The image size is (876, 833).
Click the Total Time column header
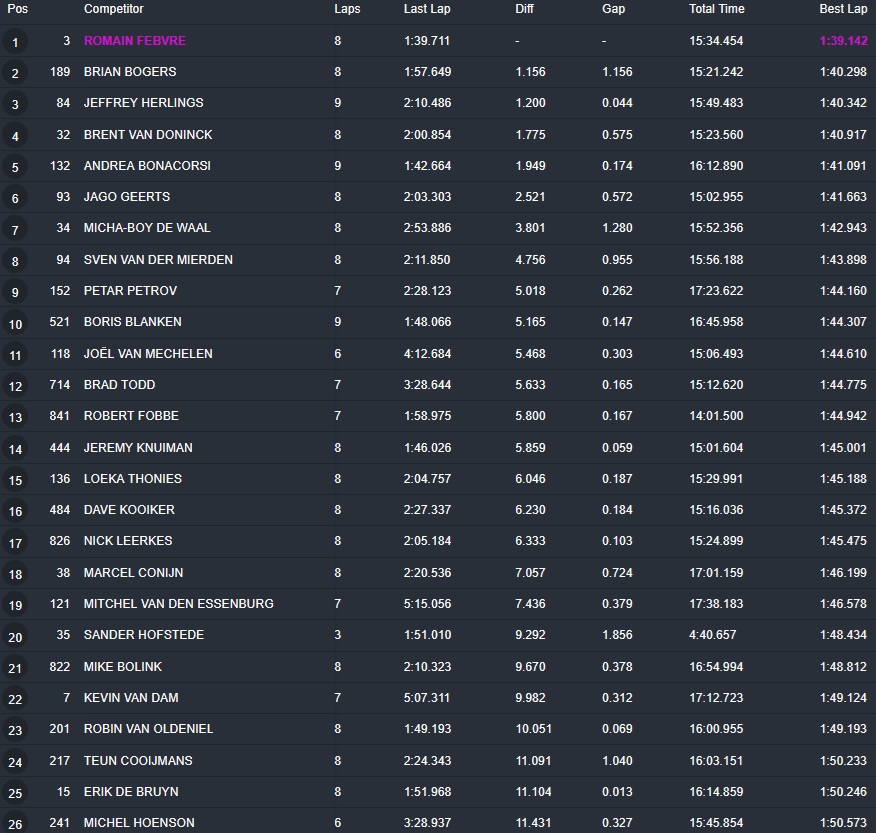coord(716,9)
